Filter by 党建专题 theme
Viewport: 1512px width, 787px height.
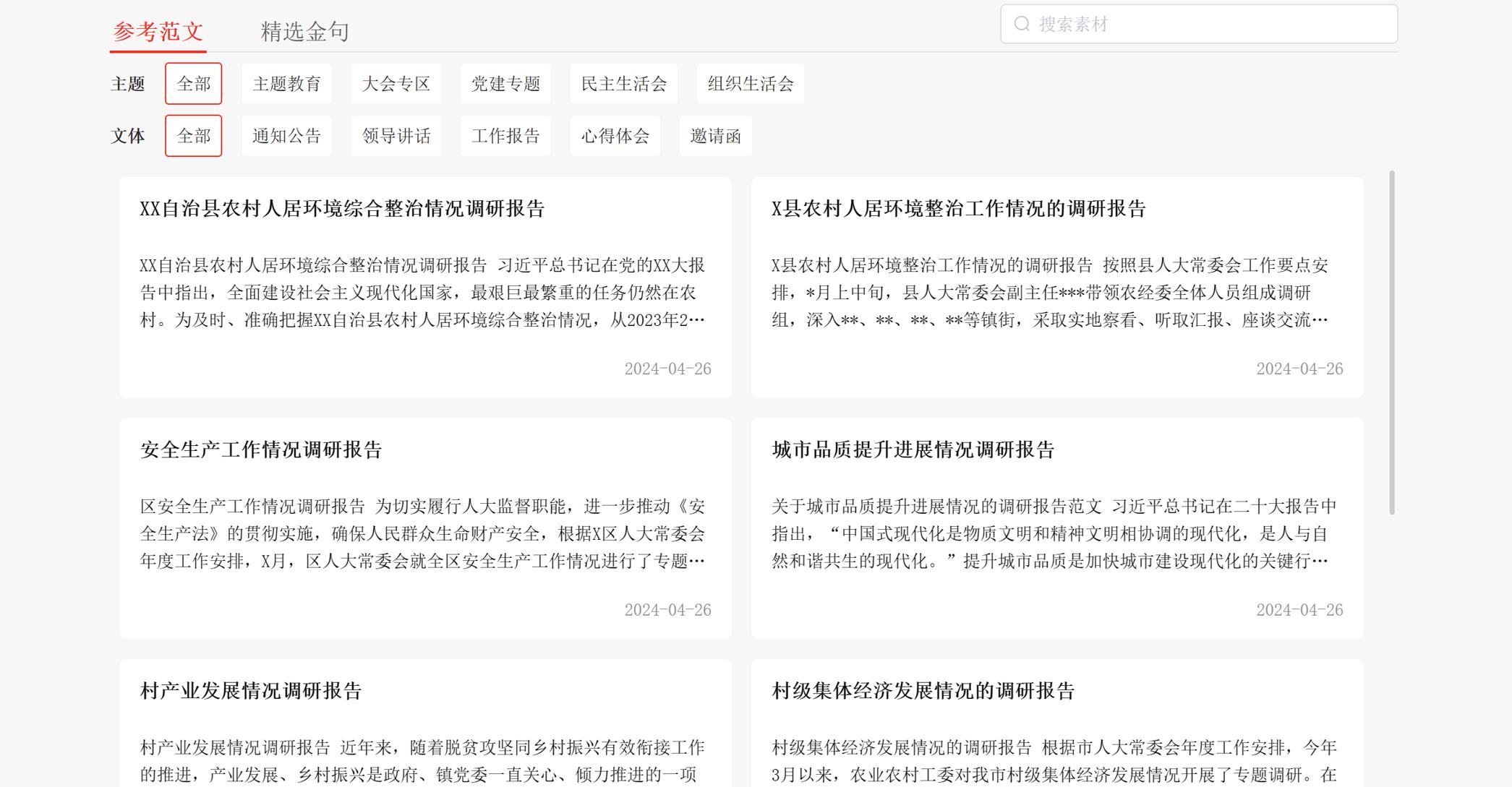[505, 84]
